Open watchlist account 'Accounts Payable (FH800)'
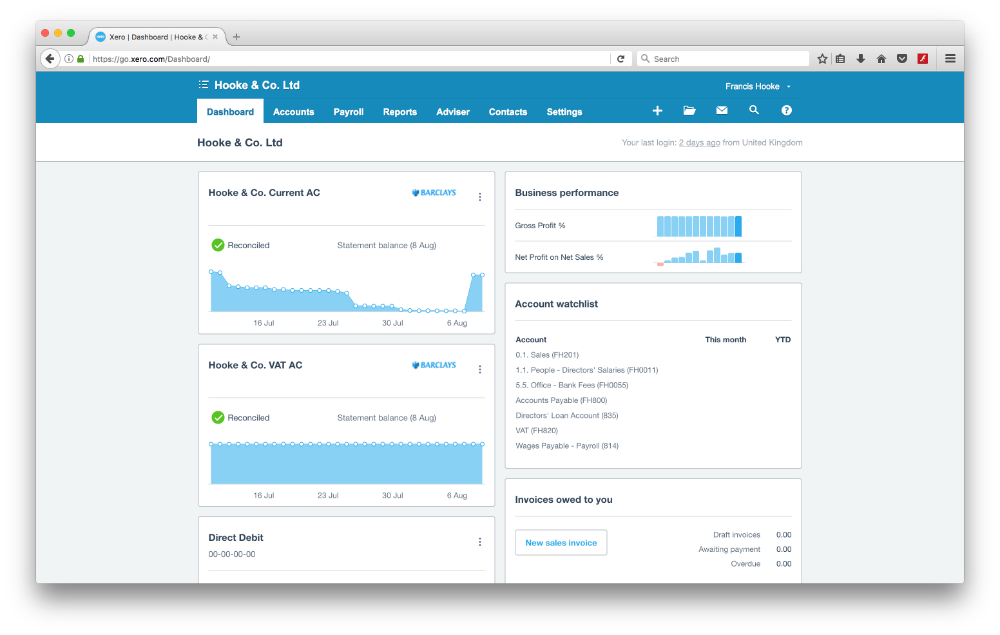 point(561,400)
